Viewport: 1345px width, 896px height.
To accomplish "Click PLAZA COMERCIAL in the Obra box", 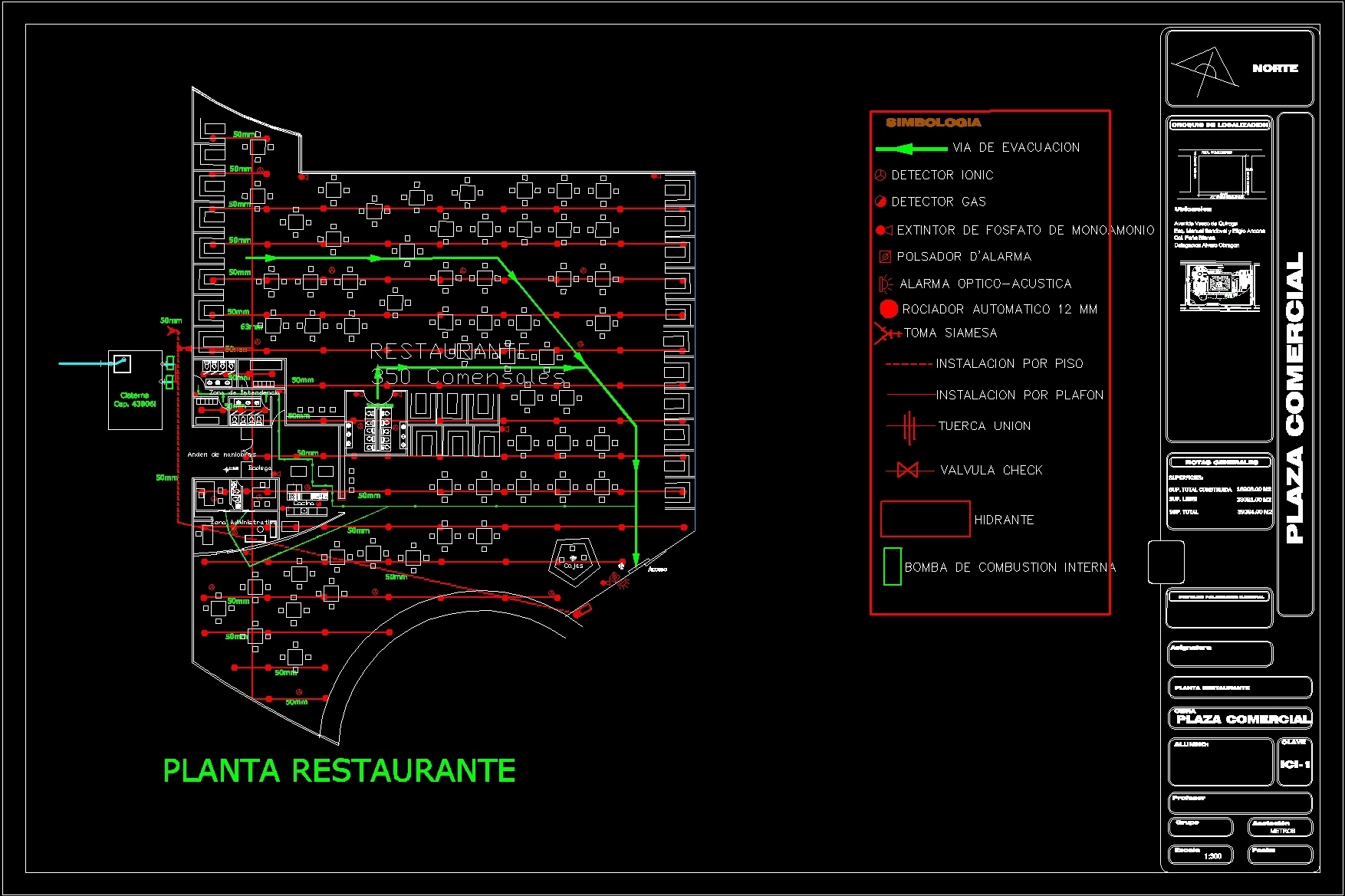I will point(1243,719).
